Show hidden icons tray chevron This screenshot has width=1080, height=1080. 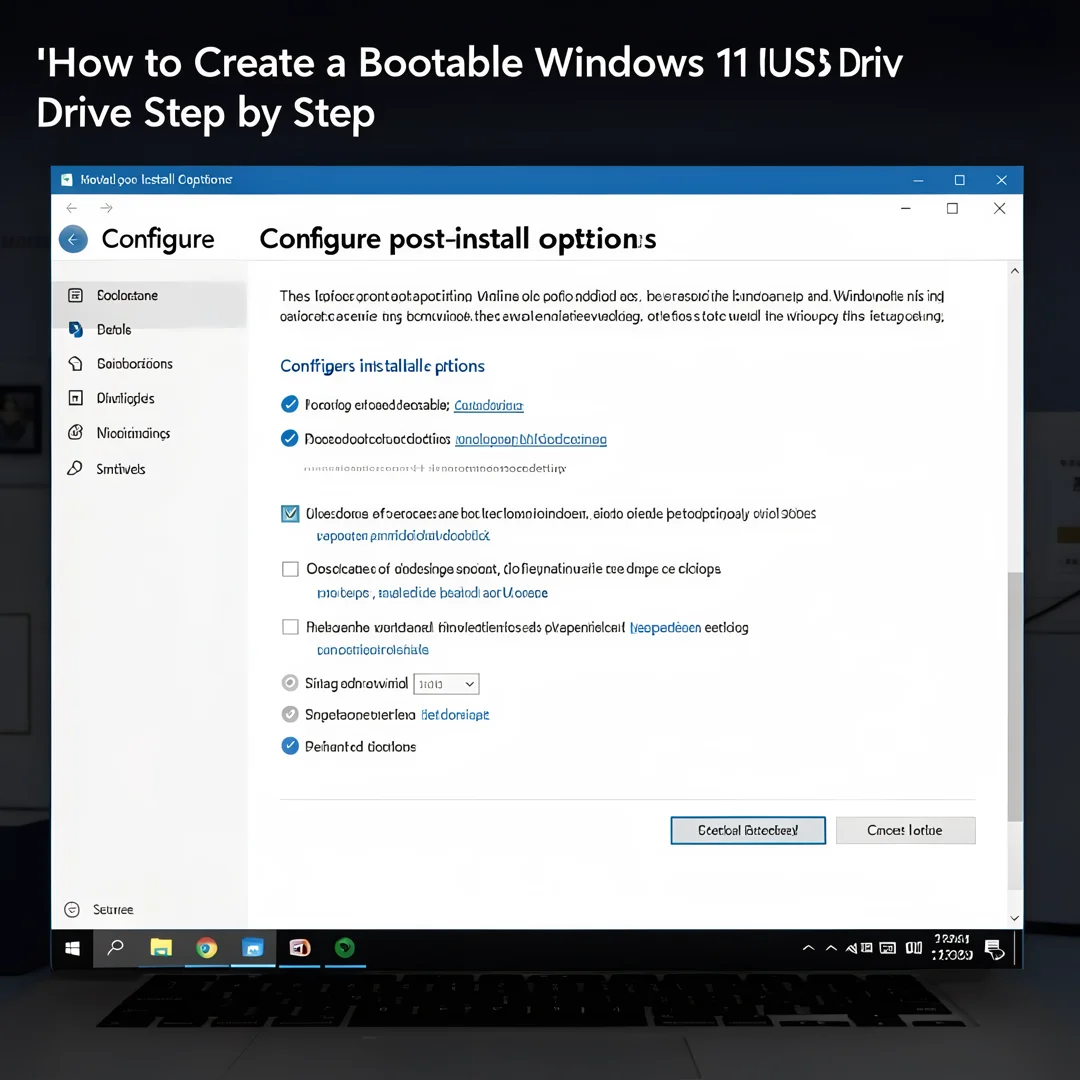pos(809,948)
